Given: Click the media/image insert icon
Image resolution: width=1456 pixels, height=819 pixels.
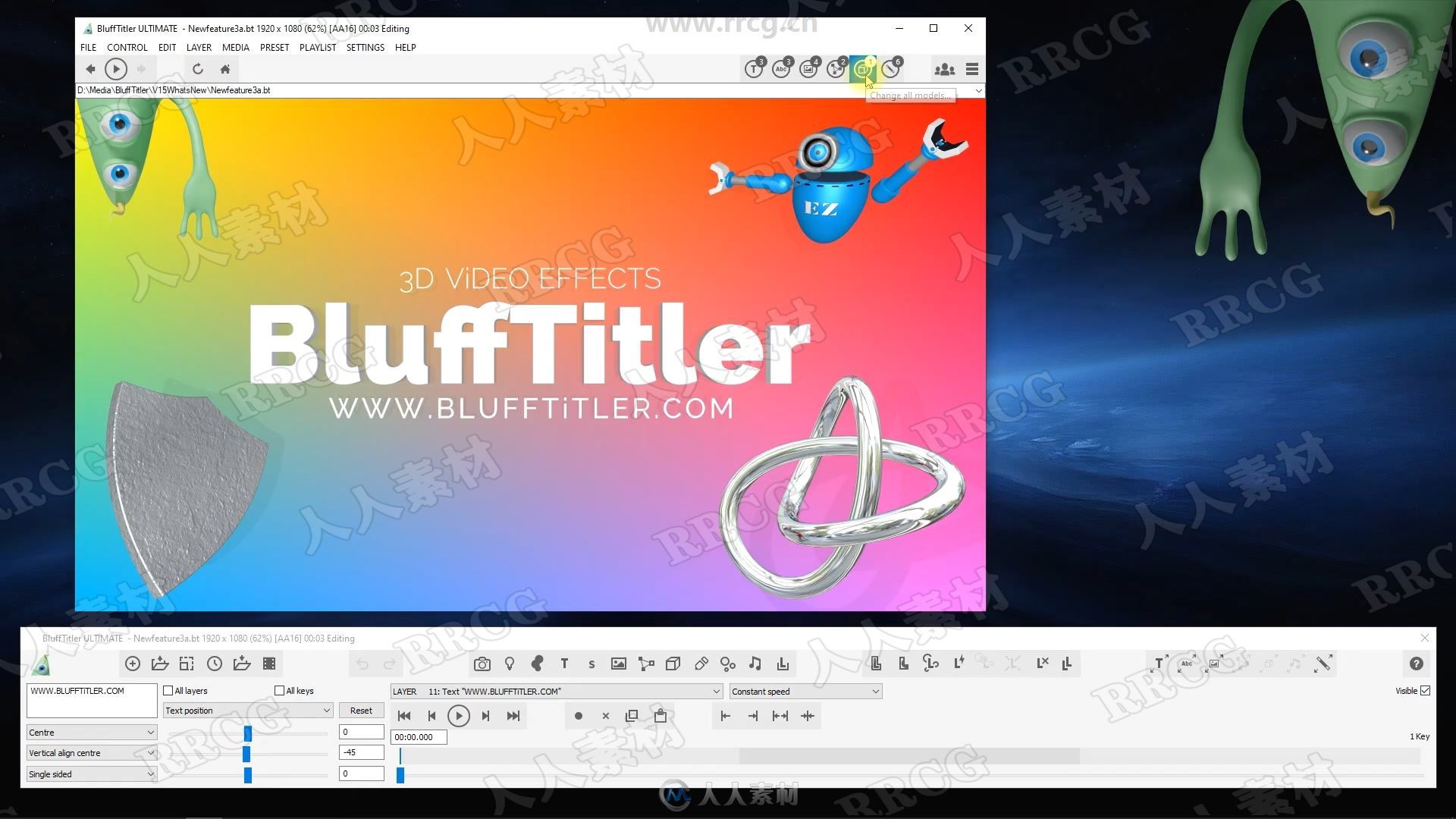Looking at the screenshot, I should 617,663.
